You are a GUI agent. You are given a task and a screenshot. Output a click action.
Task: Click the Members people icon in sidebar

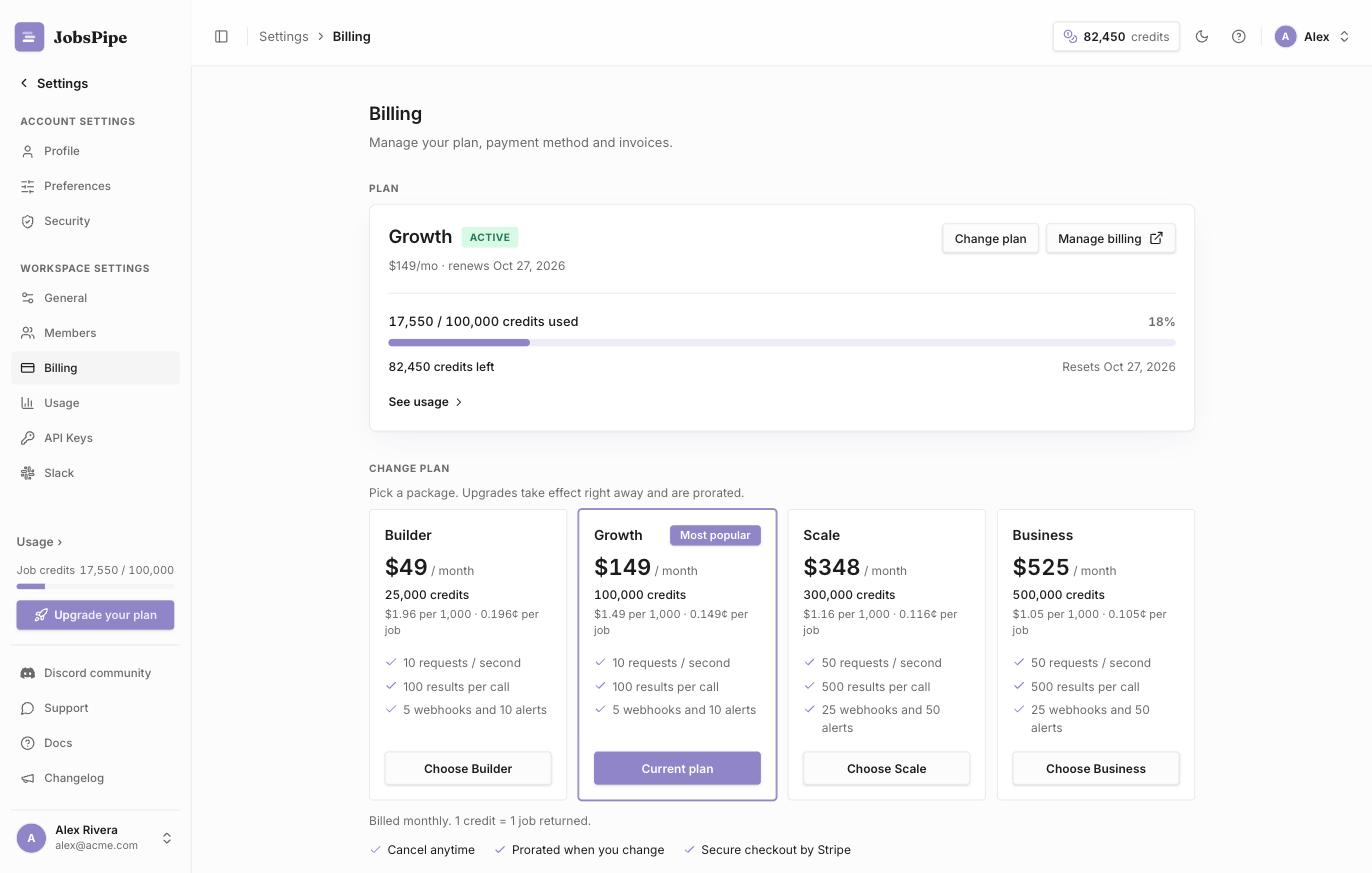point(28,333)
